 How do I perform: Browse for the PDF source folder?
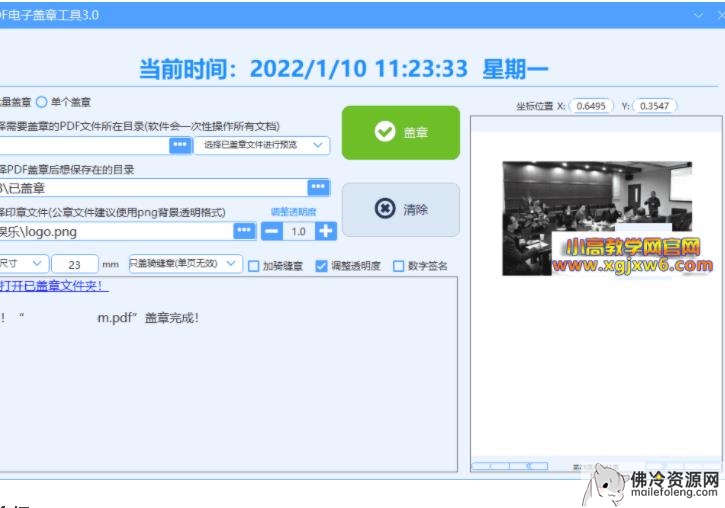pos(179,145)
